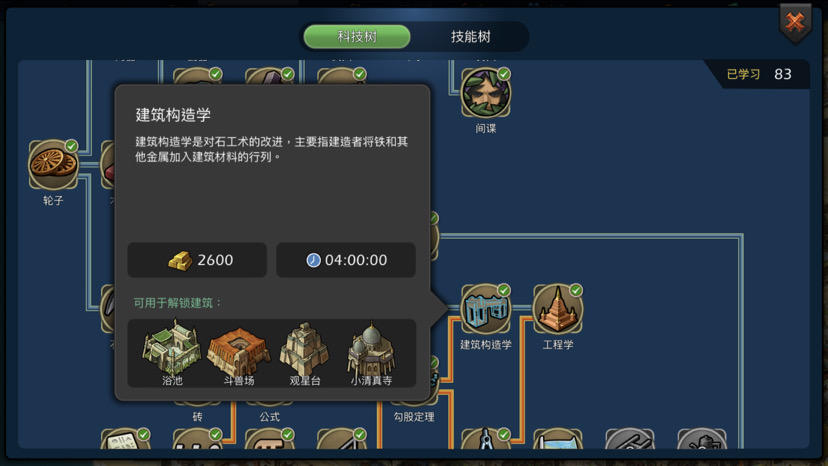Switch to the 科技树 tab
828x466 pixels.
pyautogui.click(x=357, y=36)
